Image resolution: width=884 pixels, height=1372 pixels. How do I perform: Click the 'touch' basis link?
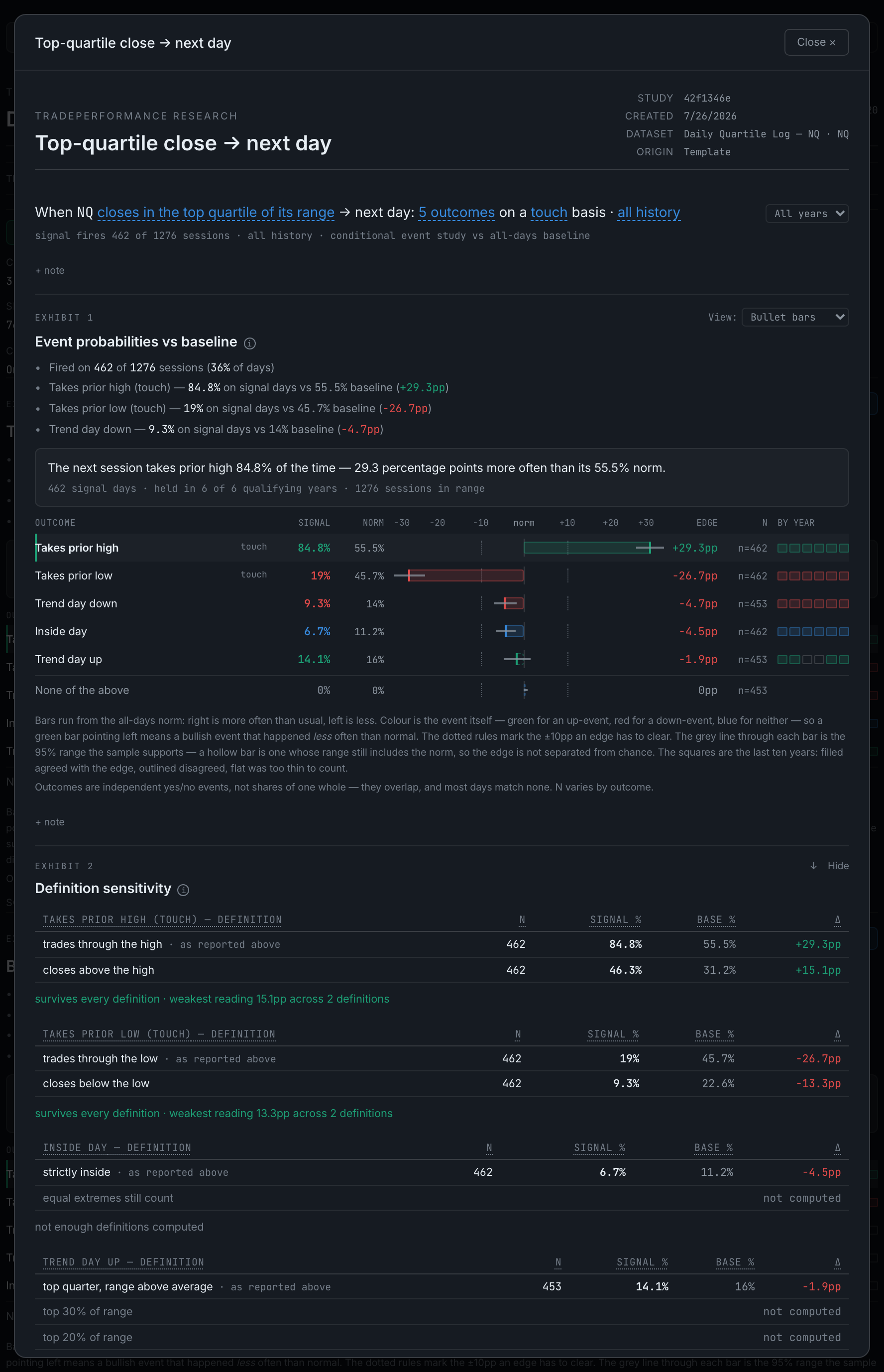pyautogui.click(x=549, y=213)
